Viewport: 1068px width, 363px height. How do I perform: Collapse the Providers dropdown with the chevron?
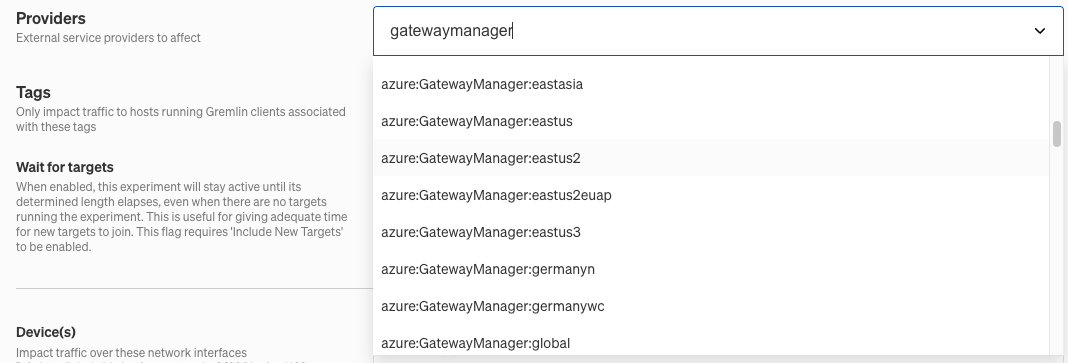click(x=1039, y=31)
